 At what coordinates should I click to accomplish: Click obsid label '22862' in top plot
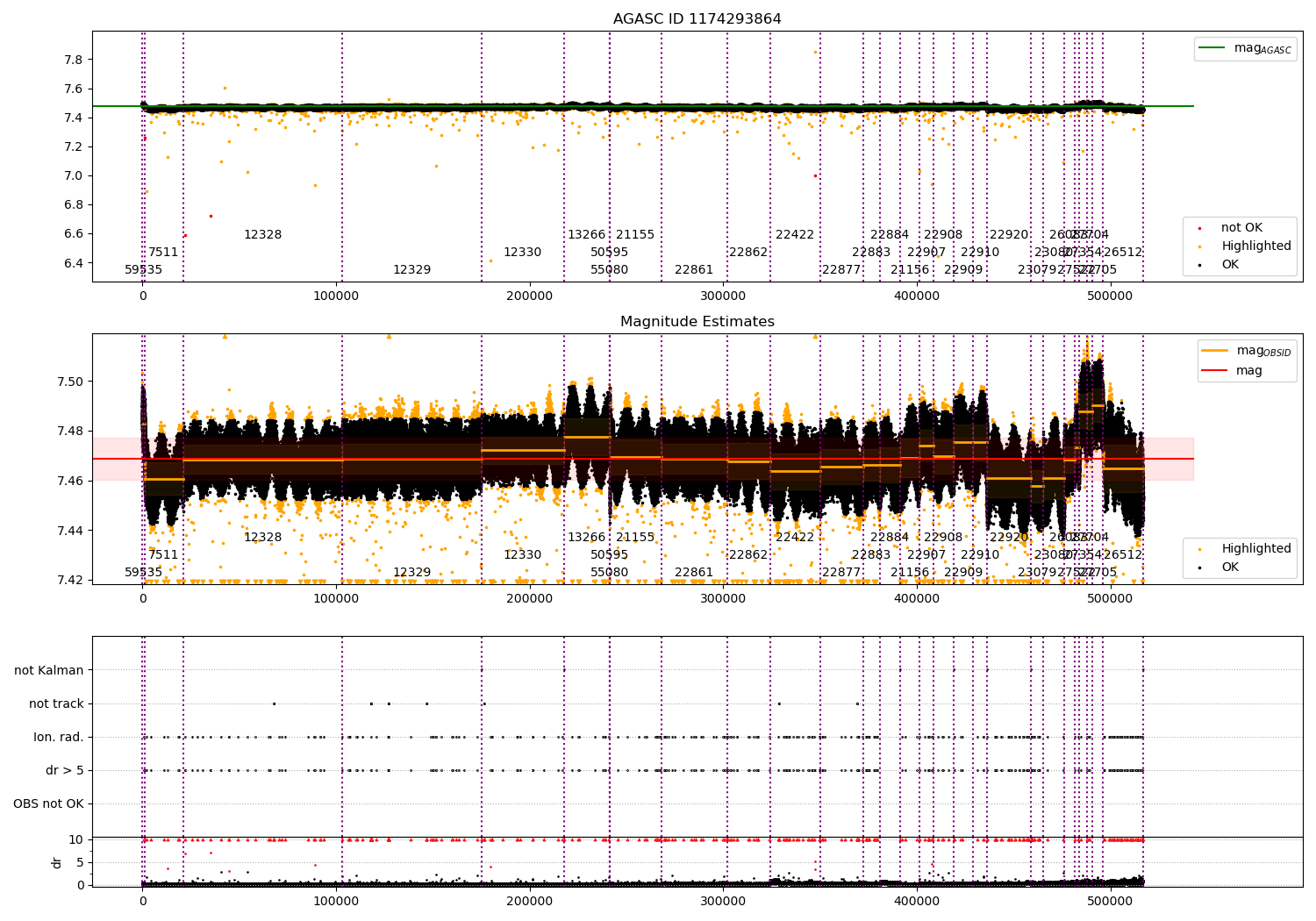coord(748,253)
